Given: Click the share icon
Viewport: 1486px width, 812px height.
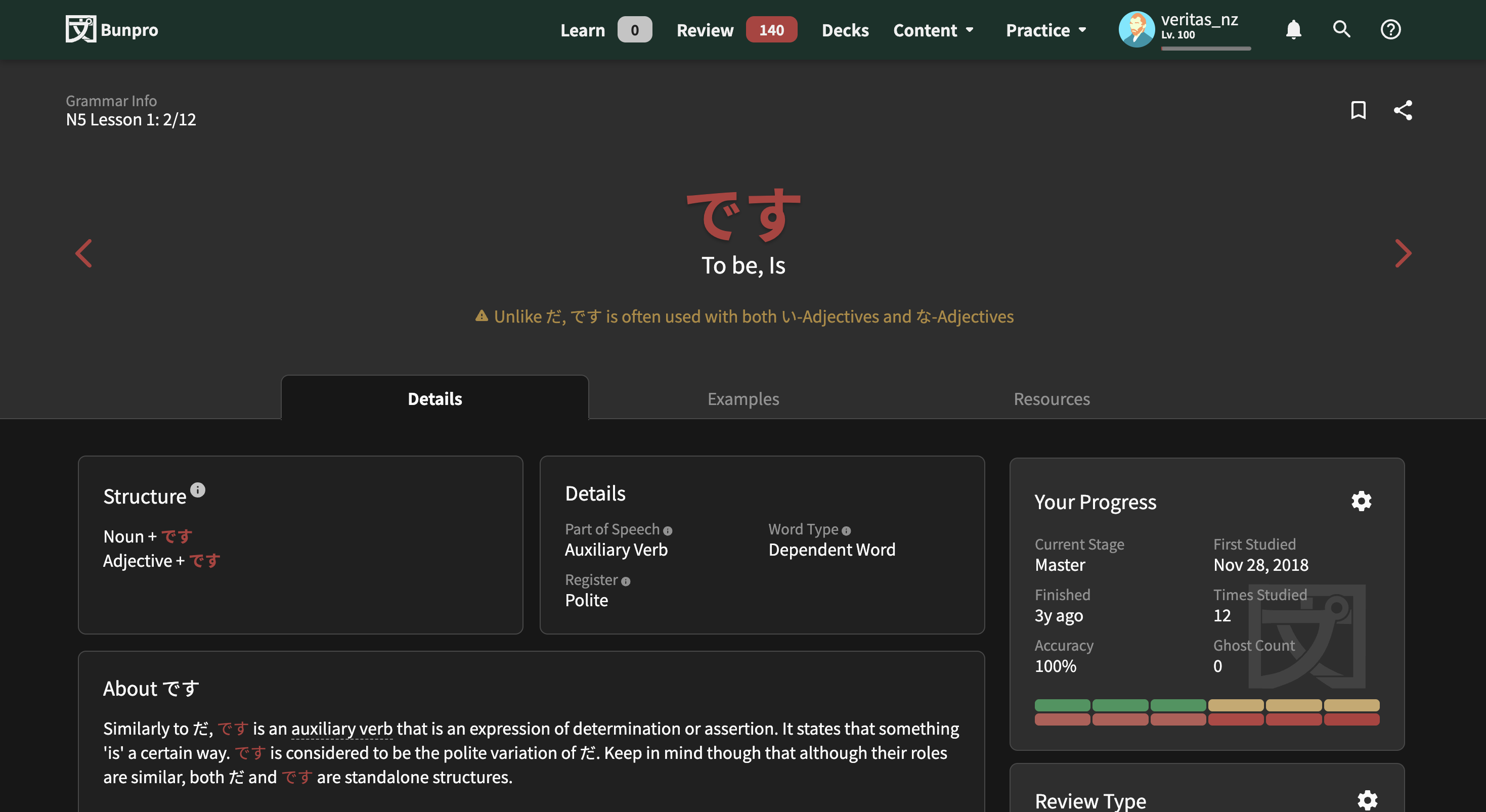Looking at the screenshot, I should click(1403, 110).
